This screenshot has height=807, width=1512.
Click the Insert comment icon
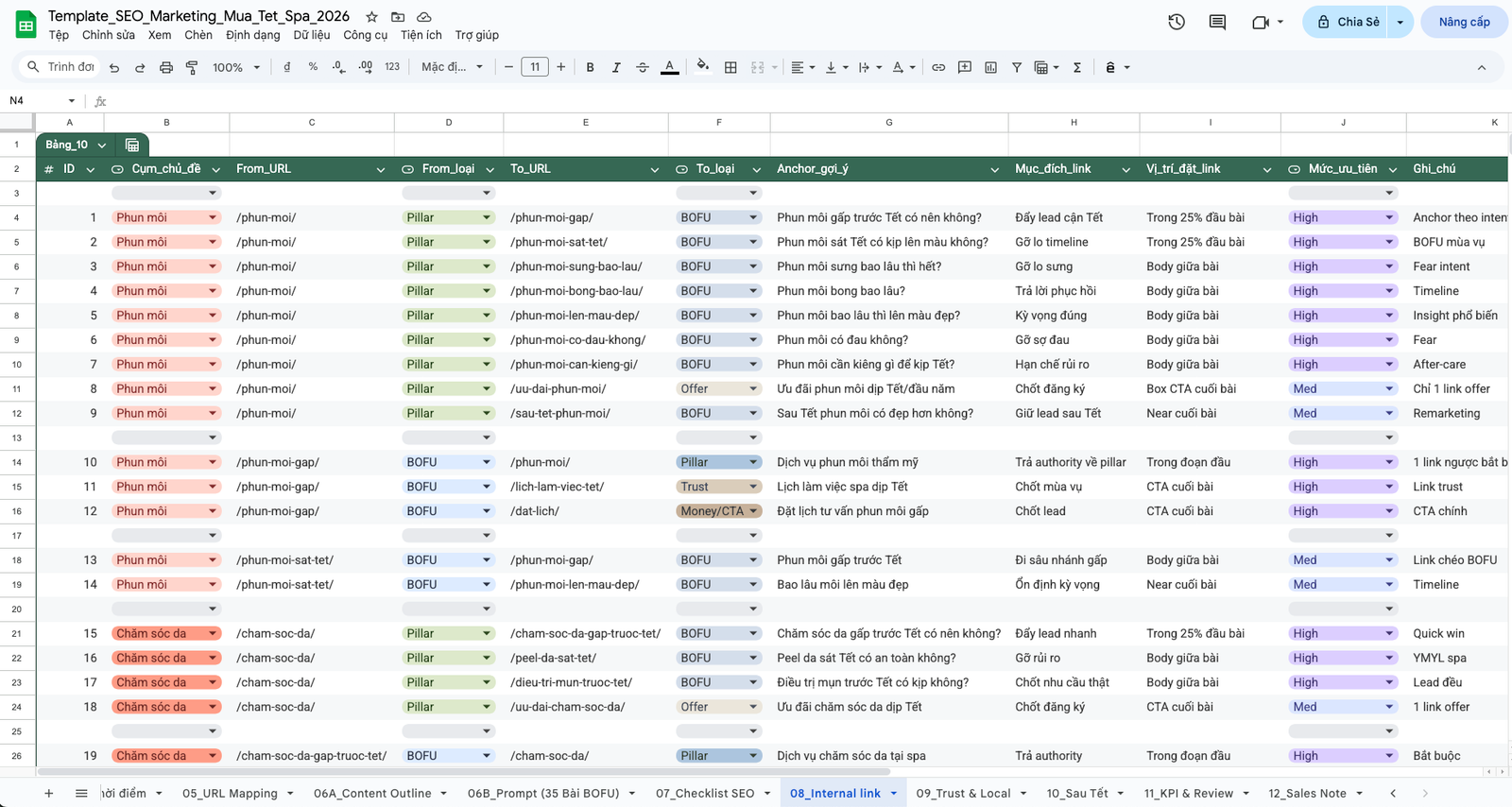click(965, 67)
